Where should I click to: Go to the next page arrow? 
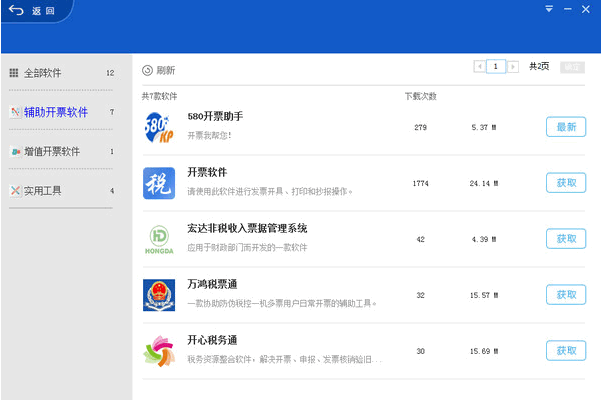click(513, 66)
